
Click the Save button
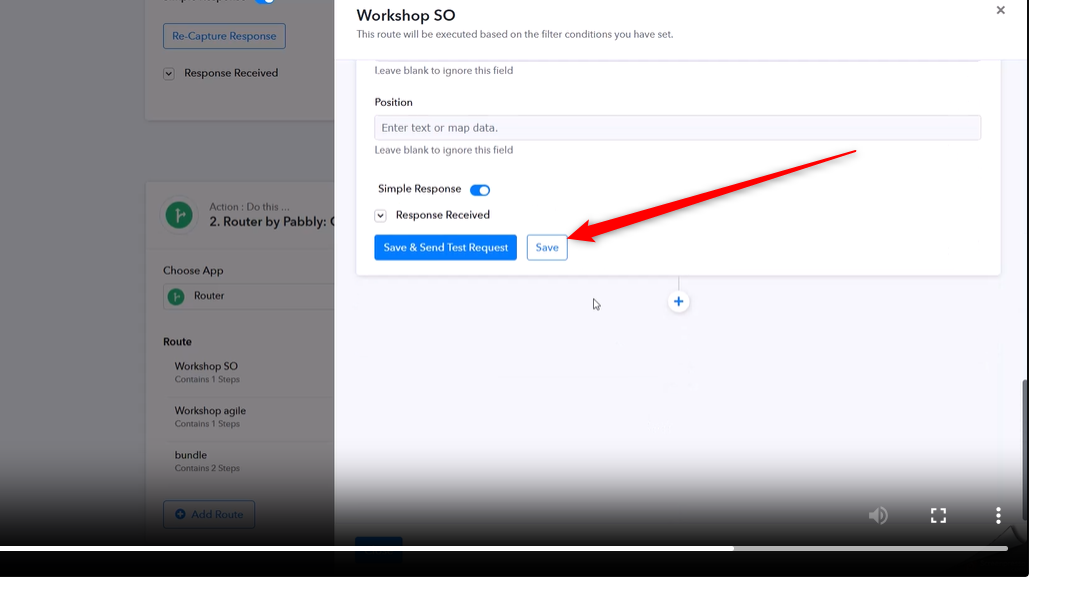[547, 247]
